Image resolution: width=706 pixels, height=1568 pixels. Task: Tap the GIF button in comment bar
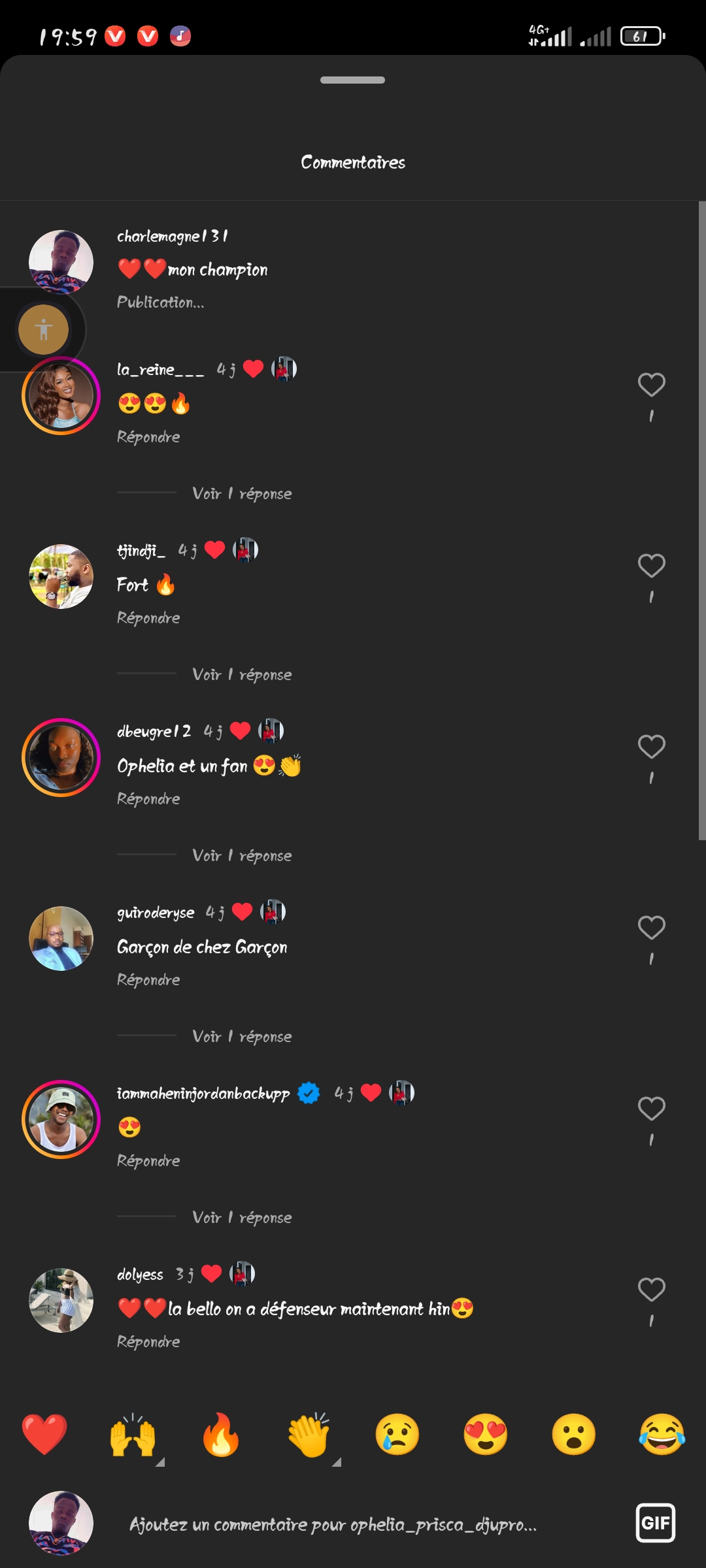click(x=655, y=1523)
